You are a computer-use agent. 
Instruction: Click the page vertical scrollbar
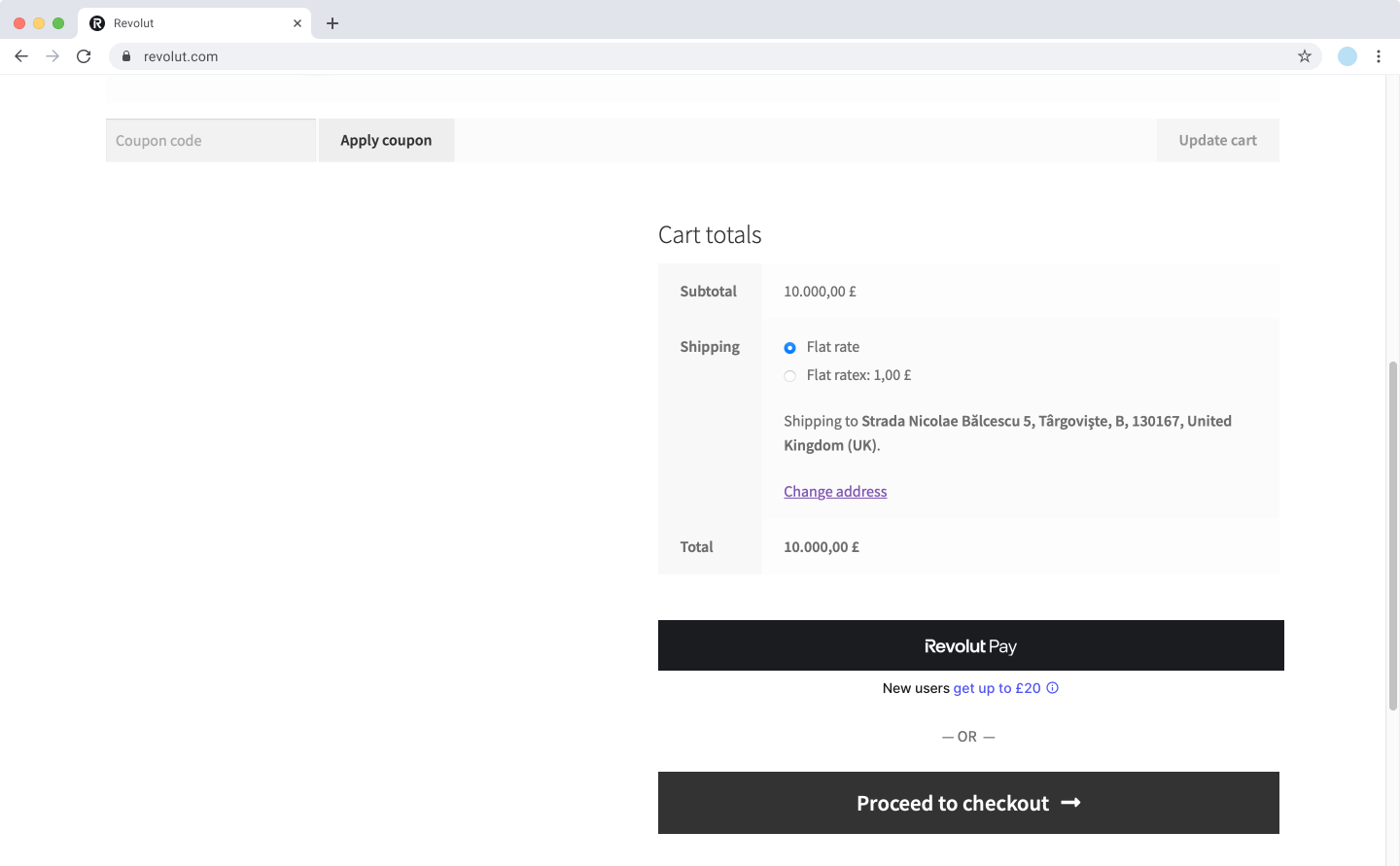coord(1393,535)
